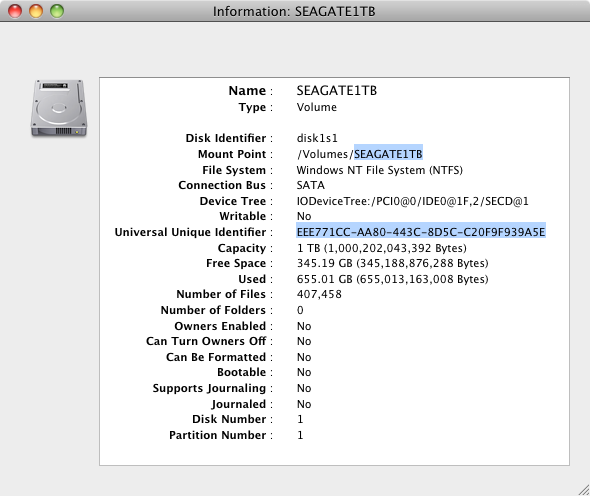Click the 'Connection Bus' label
This screenshot has height=496, width=590.
222,185
